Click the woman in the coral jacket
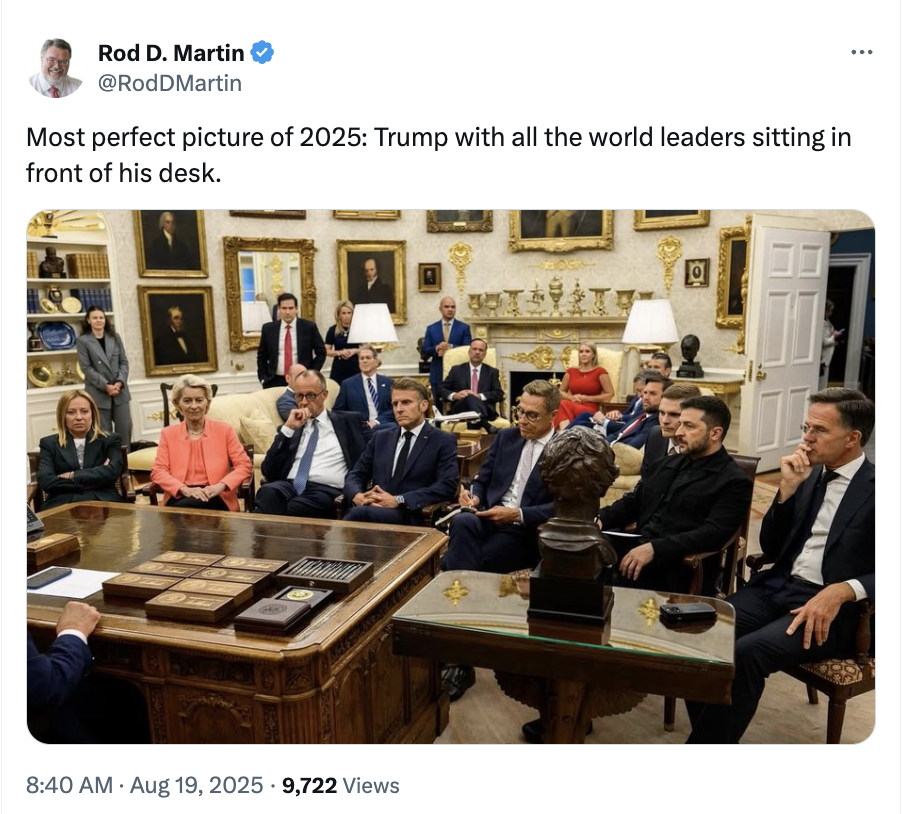904x814 pixels. point(200,450)
